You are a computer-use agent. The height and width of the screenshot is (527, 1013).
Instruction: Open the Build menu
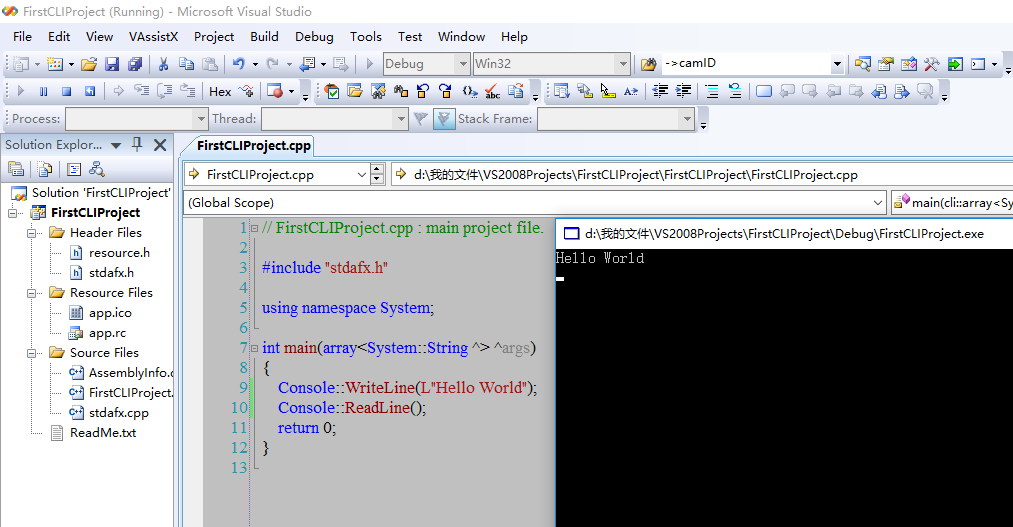(264, 37)
